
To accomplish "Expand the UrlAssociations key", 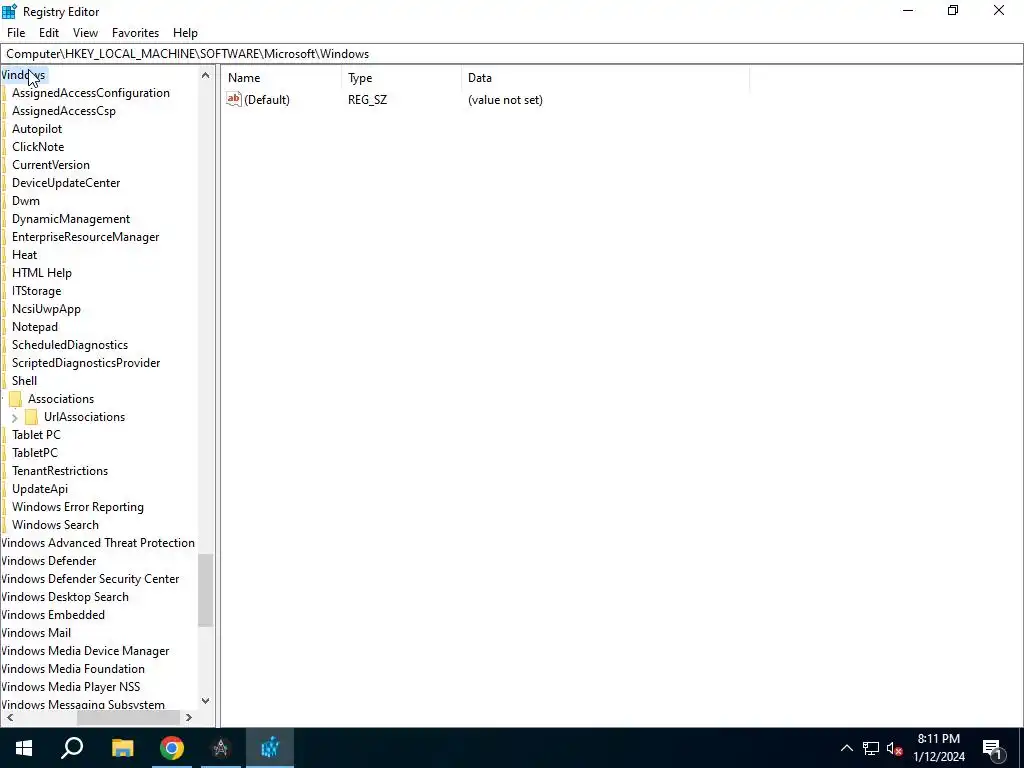I will 14,417.
